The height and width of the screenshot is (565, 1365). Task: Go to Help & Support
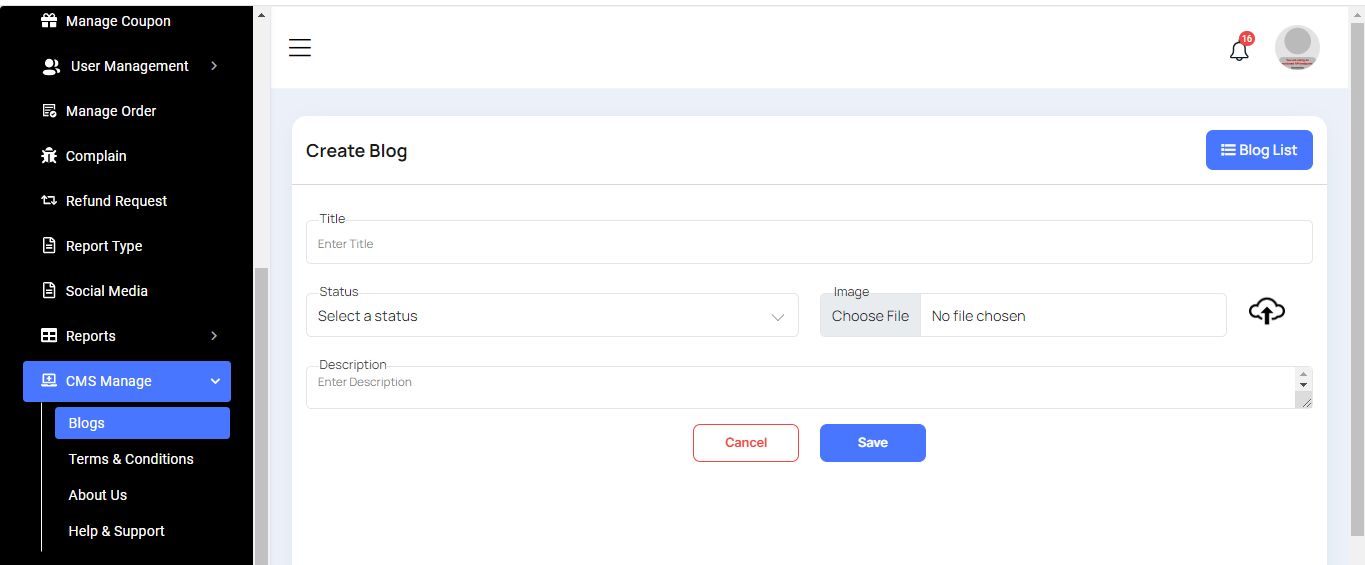(x=116, y=531)
